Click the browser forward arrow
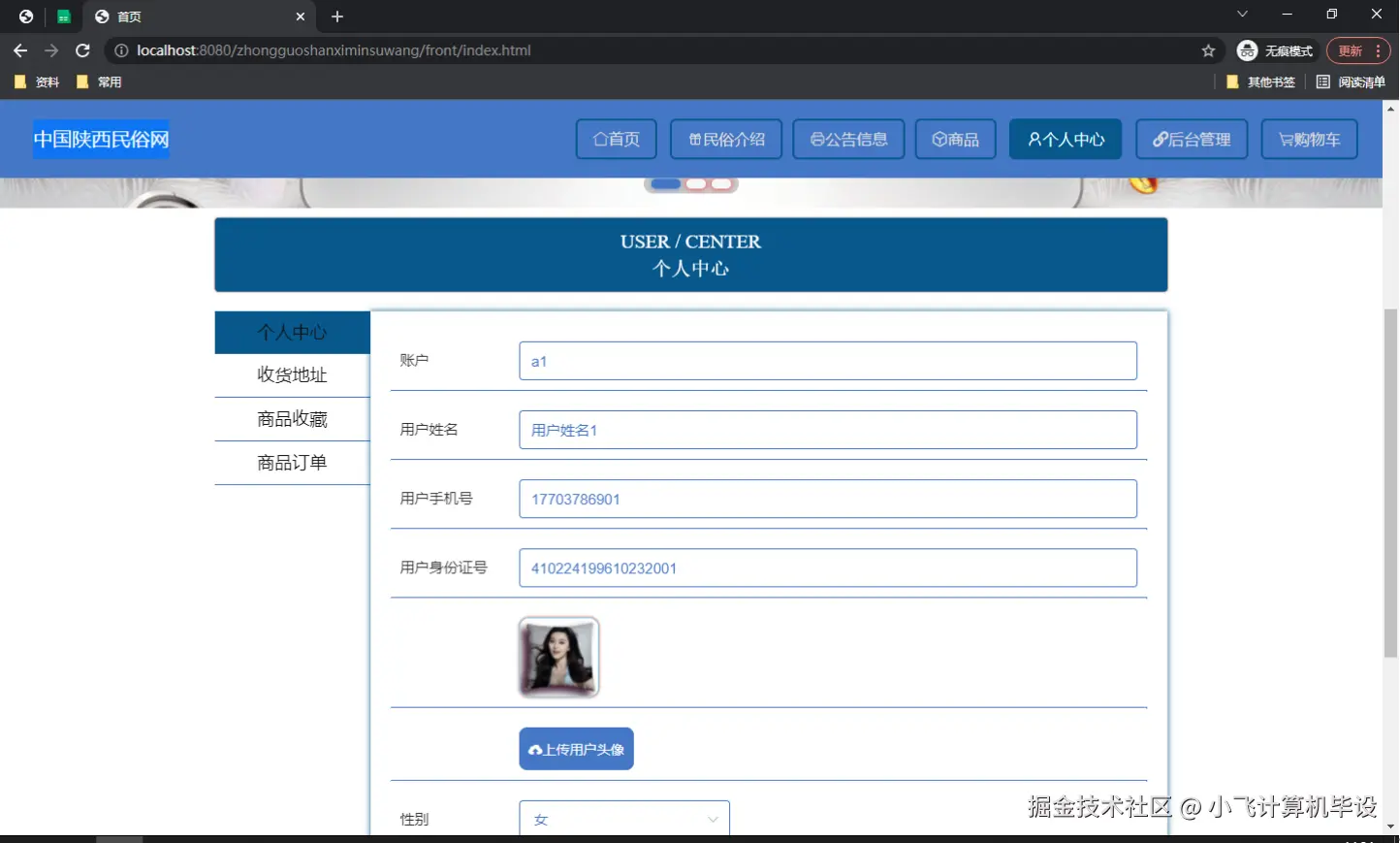 [x=51, y=50]
